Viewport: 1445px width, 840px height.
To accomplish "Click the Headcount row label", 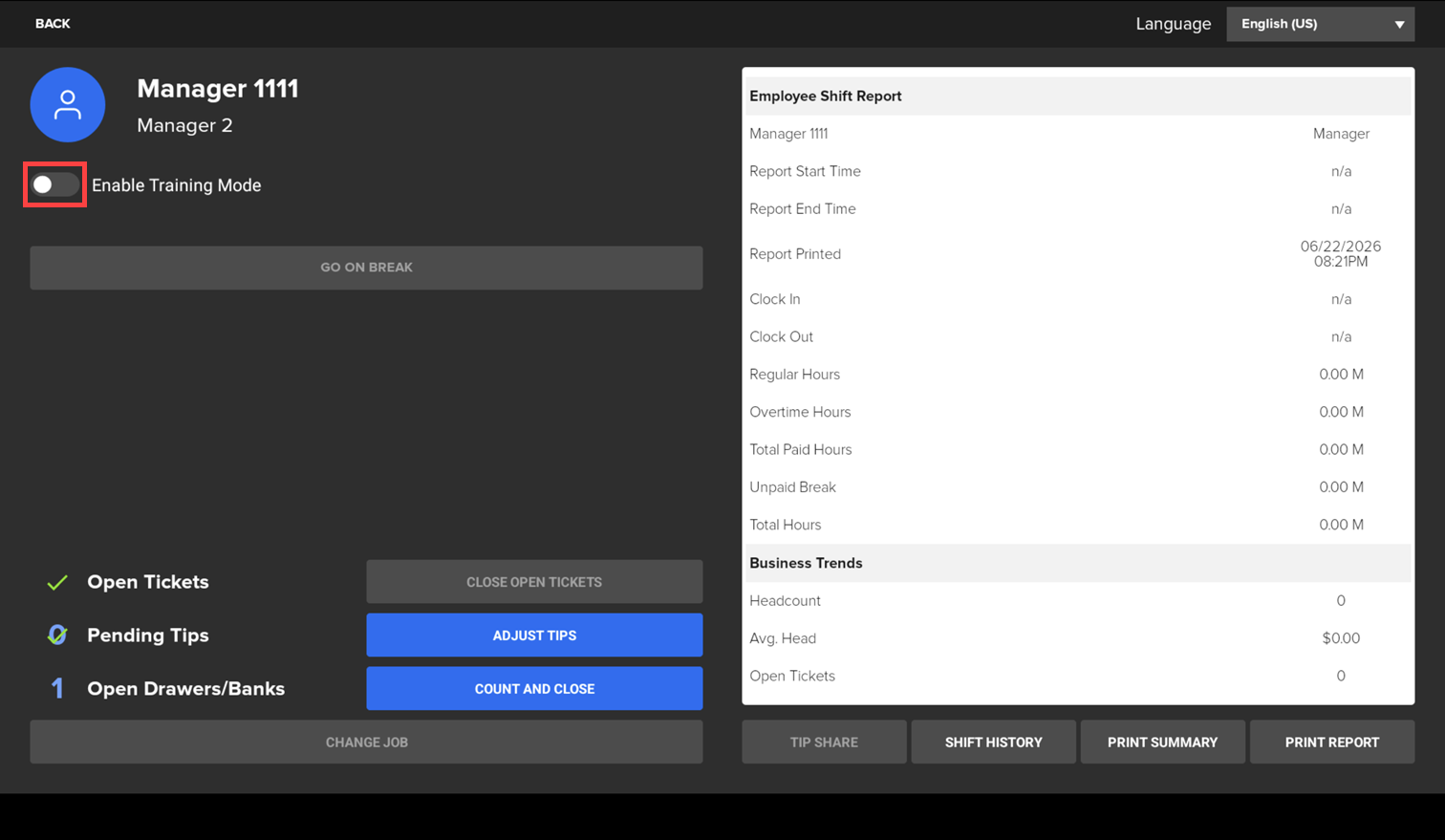I will pos(785,601).
